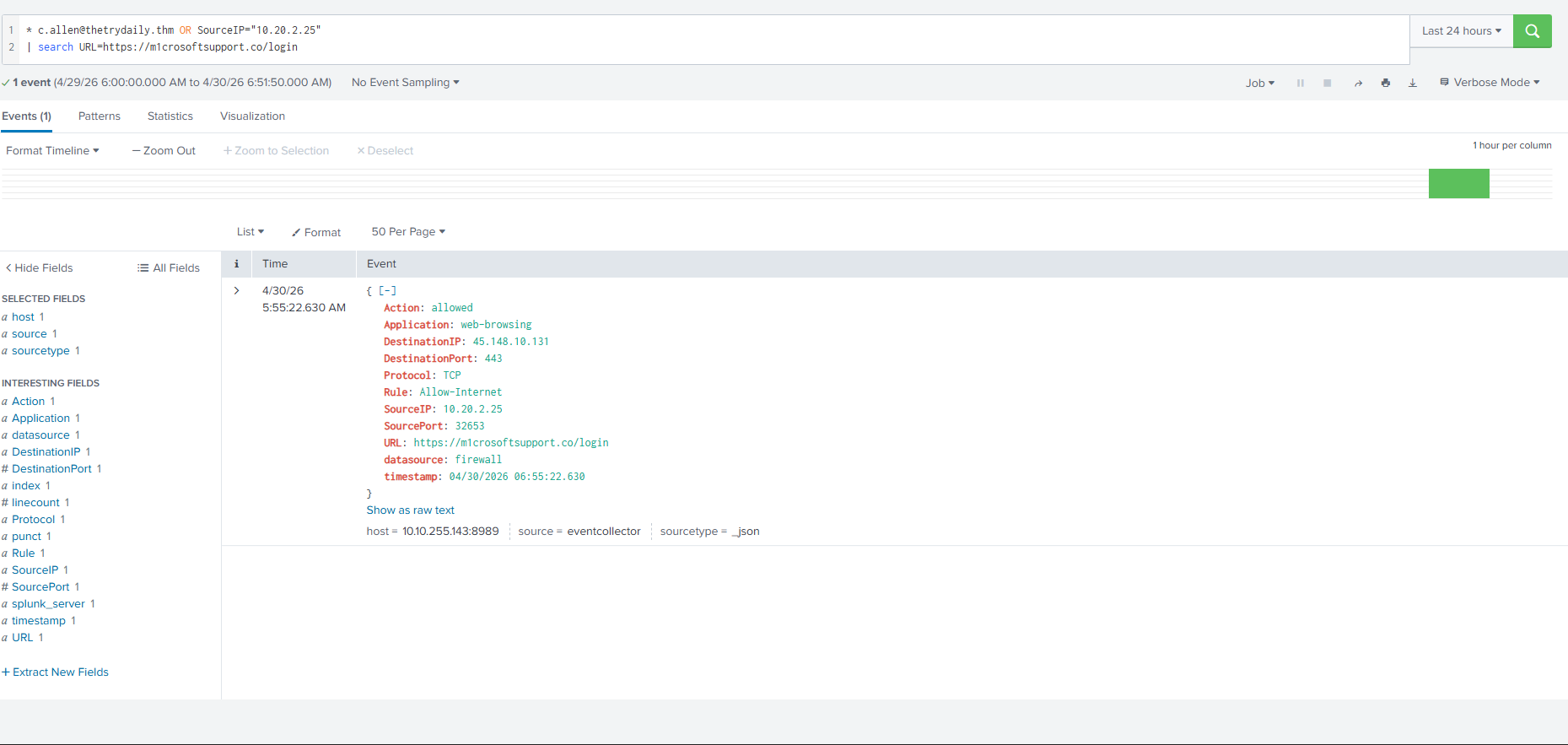Screen dimensions: 1568x745
Task: Open the sourcetype selected field
Action: coord(40,351)
